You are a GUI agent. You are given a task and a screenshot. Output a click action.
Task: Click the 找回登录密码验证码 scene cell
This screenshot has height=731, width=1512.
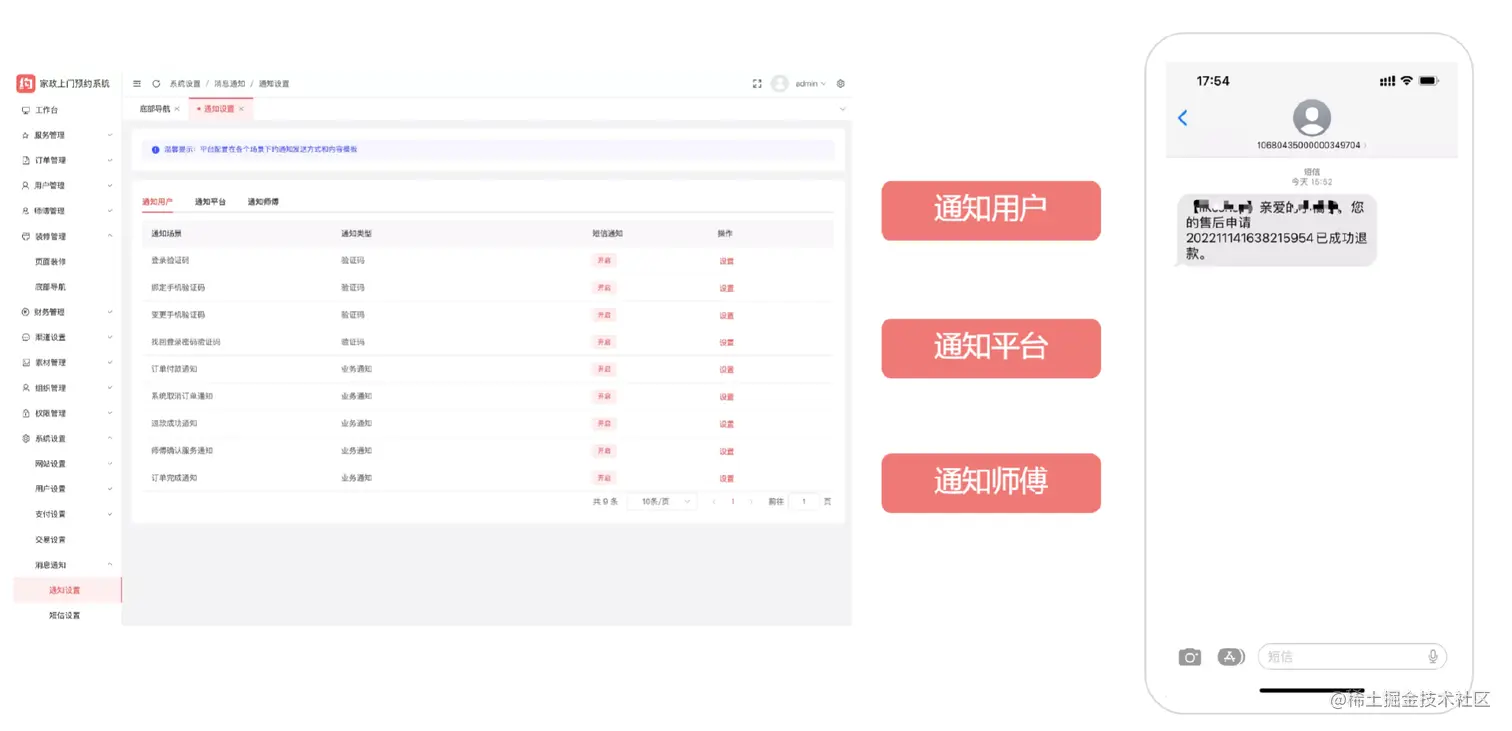point(185,342)
